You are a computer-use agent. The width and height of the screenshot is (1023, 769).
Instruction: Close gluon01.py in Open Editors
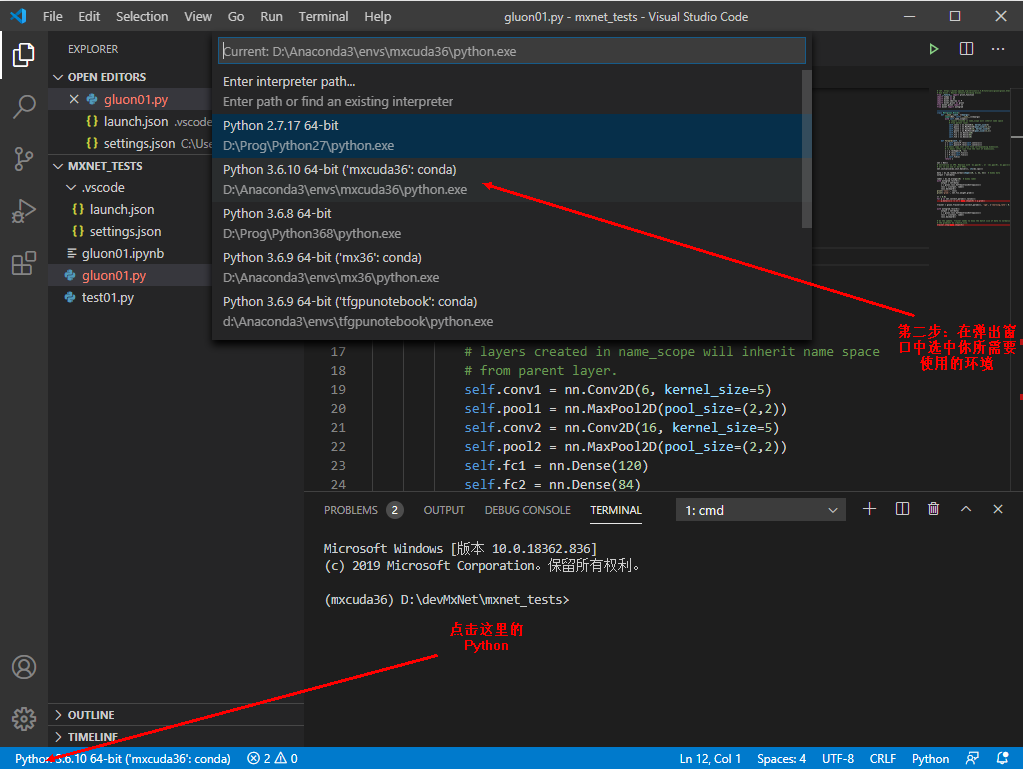point(74,99)
